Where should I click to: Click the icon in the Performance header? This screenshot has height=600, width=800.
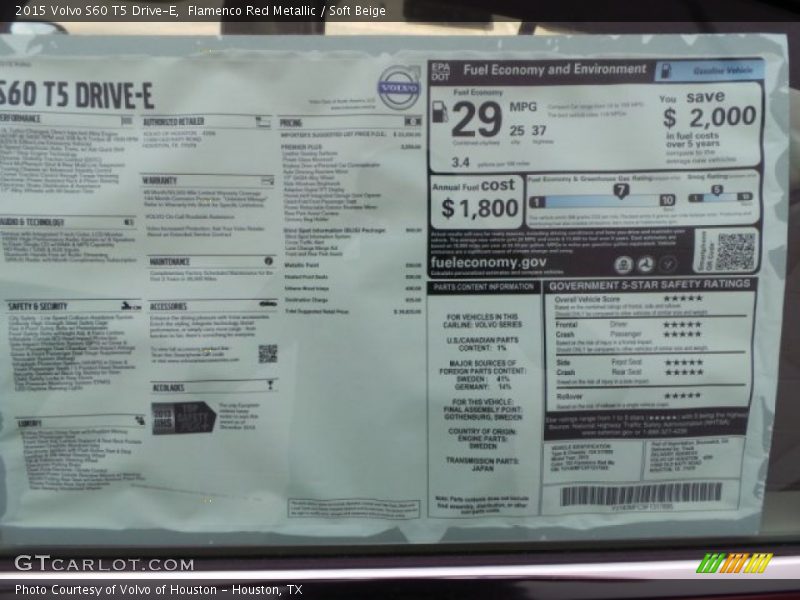127,120
